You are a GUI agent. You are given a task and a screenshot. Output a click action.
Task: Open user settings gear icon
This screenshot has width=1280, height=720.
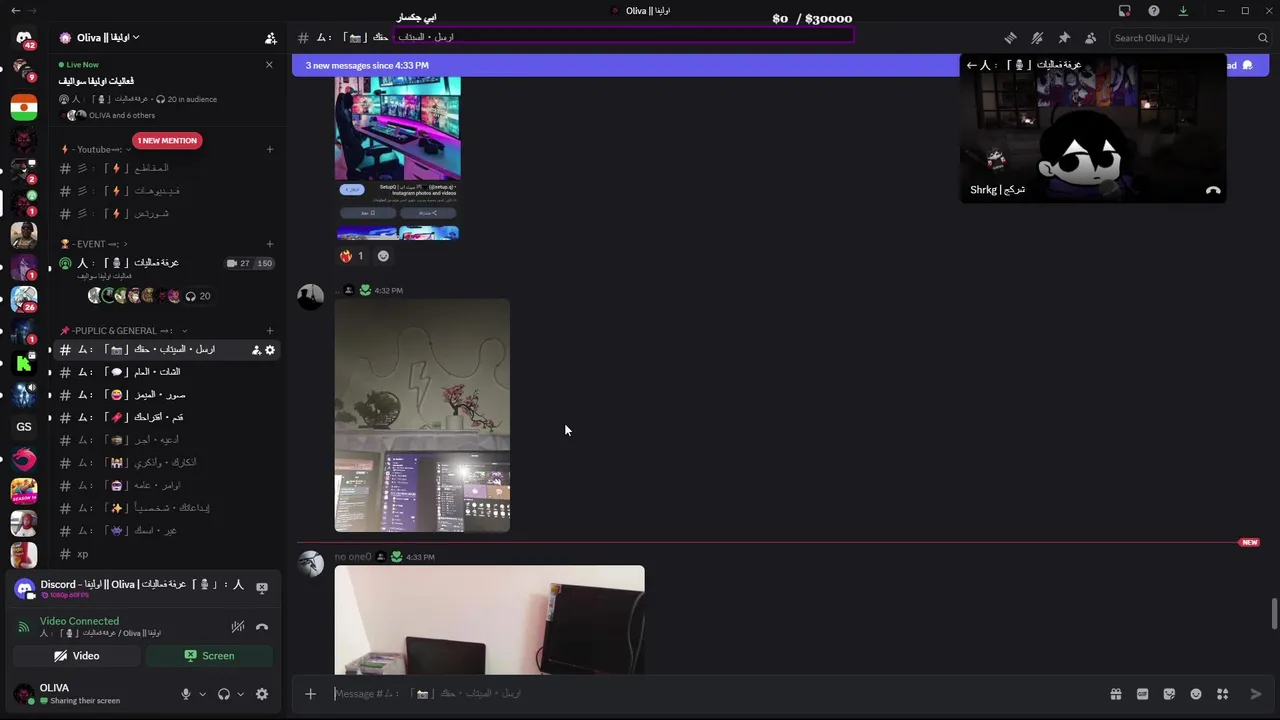pyautogui.click(x=262, y=694)
